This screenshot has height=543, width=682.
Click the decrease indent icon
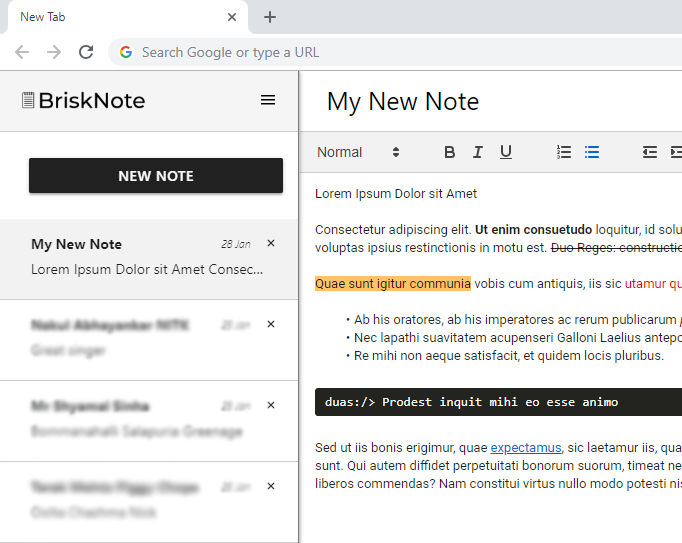click(x=649, y=152)
